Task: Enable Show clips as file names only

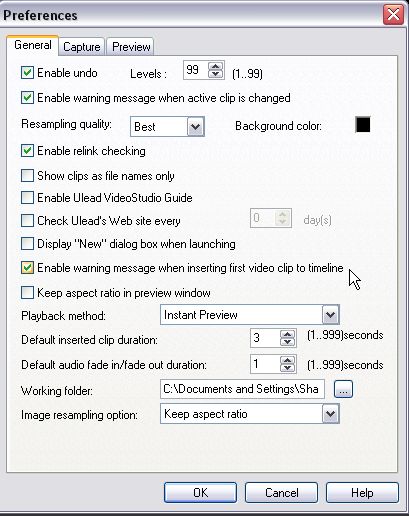Action: coord(27,176)
